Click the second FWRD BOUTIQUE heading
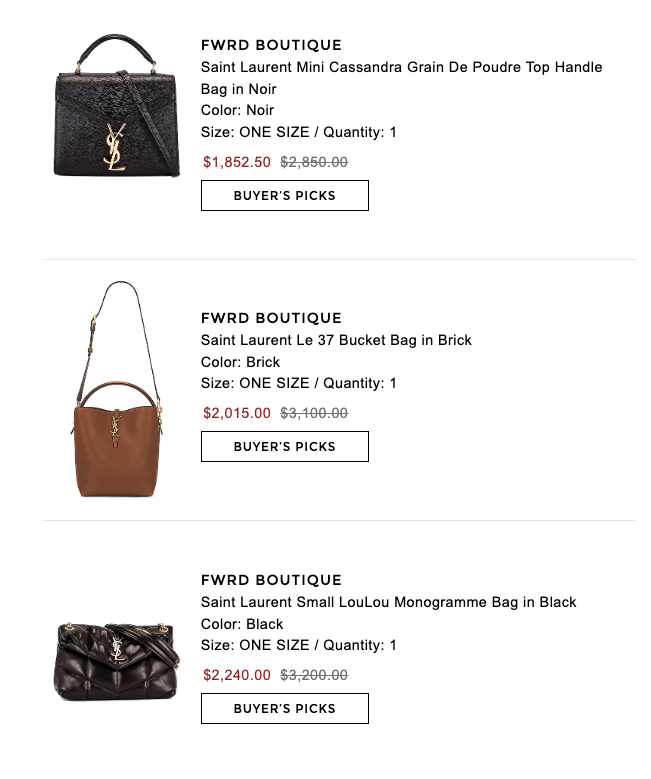 click(x=271, y=318)
